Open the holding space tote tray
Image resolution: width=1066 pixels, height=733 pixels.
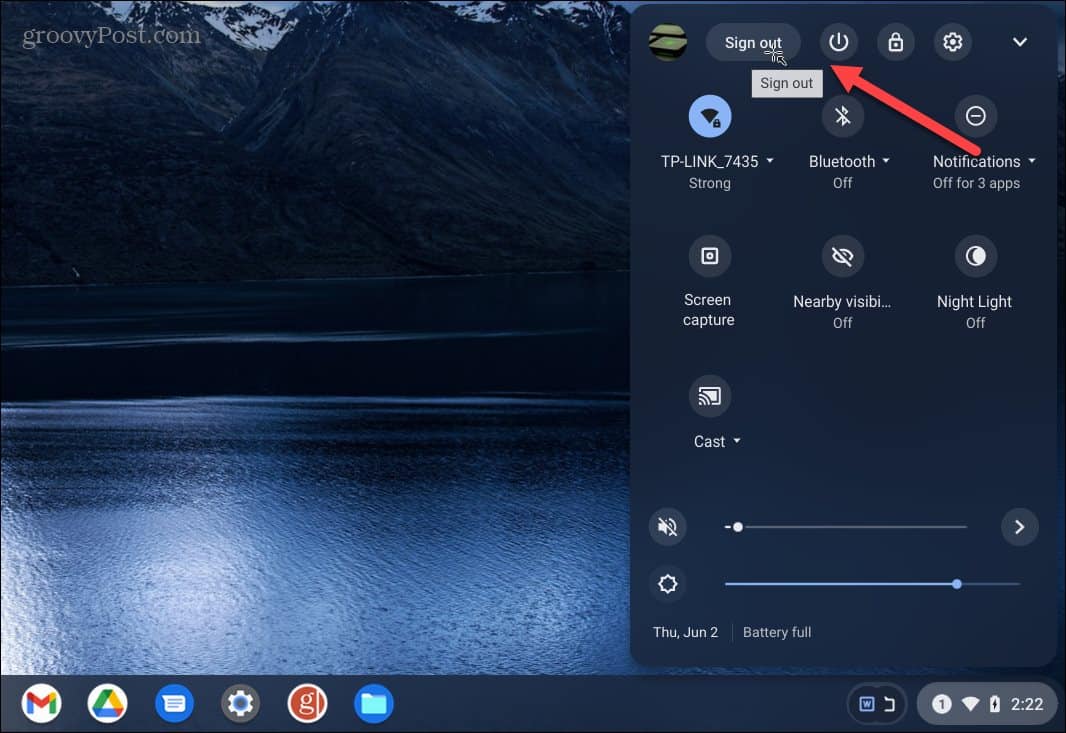click(877, 704)
